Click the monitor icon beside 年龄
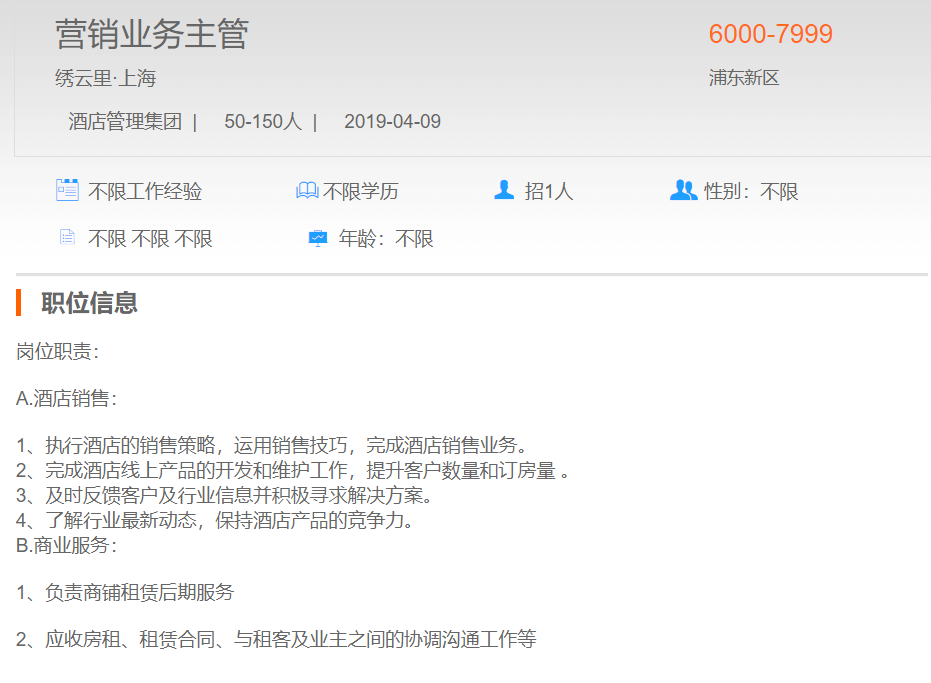 [x=318, y=238]
